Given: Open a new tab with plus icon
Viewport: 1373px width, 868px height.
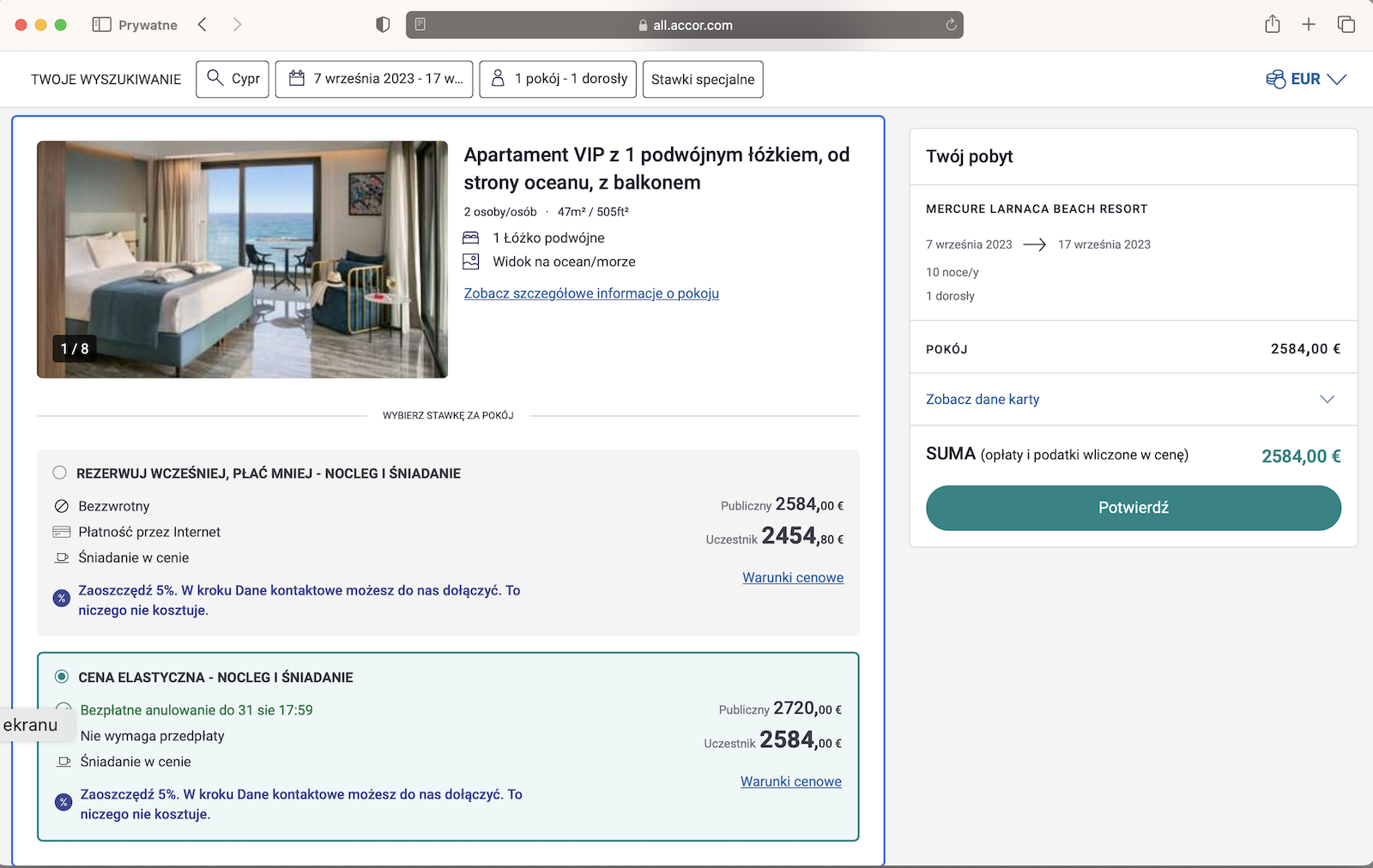Looking at the screenshot, I should tap(1309, 25).
